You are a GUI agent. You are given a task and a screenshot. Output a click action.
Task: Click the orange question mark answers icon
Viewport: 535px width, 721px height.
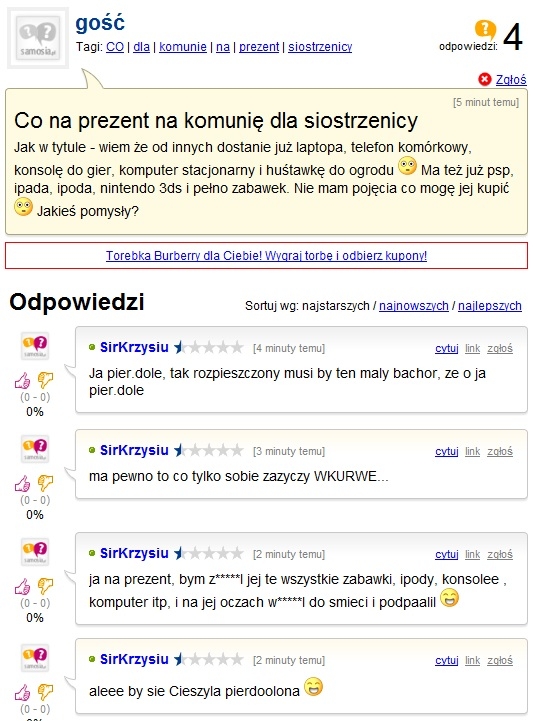[x=485, y=29]
